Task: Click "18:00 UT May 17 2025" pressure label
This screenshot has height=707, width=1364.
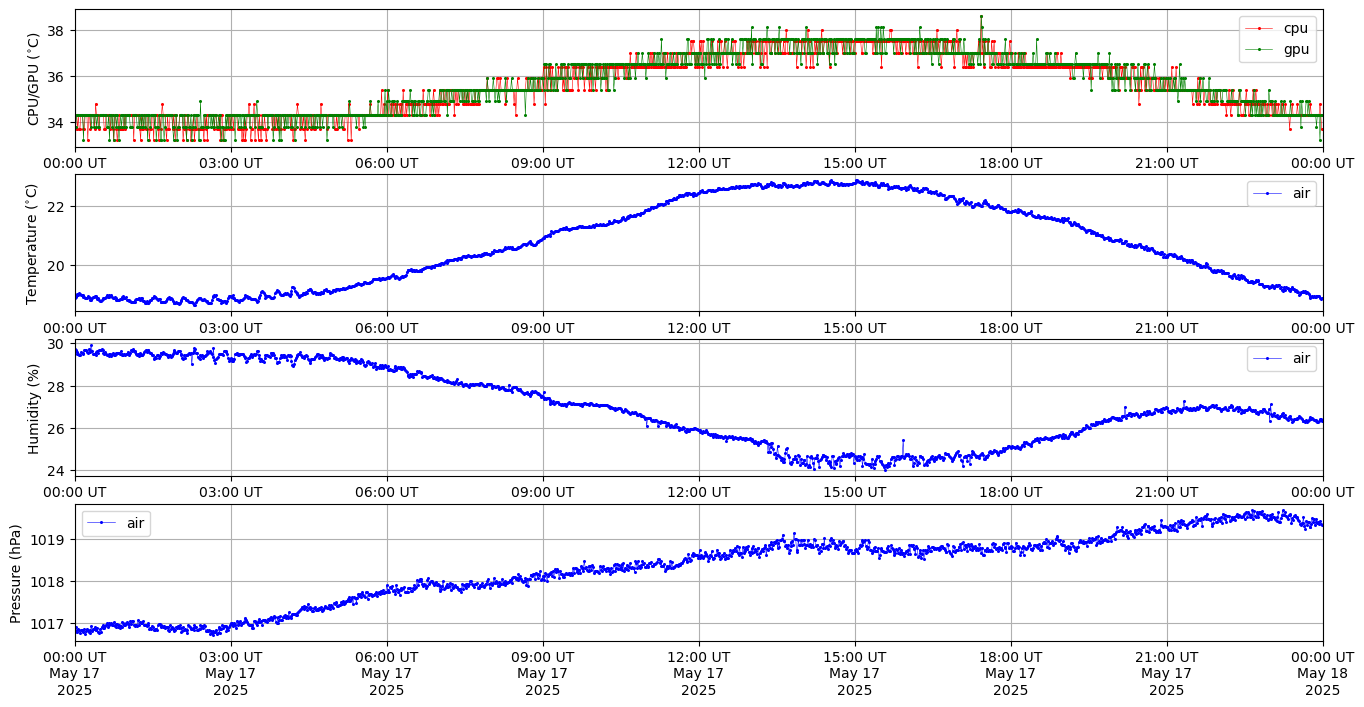Action: coord(1011,673)
